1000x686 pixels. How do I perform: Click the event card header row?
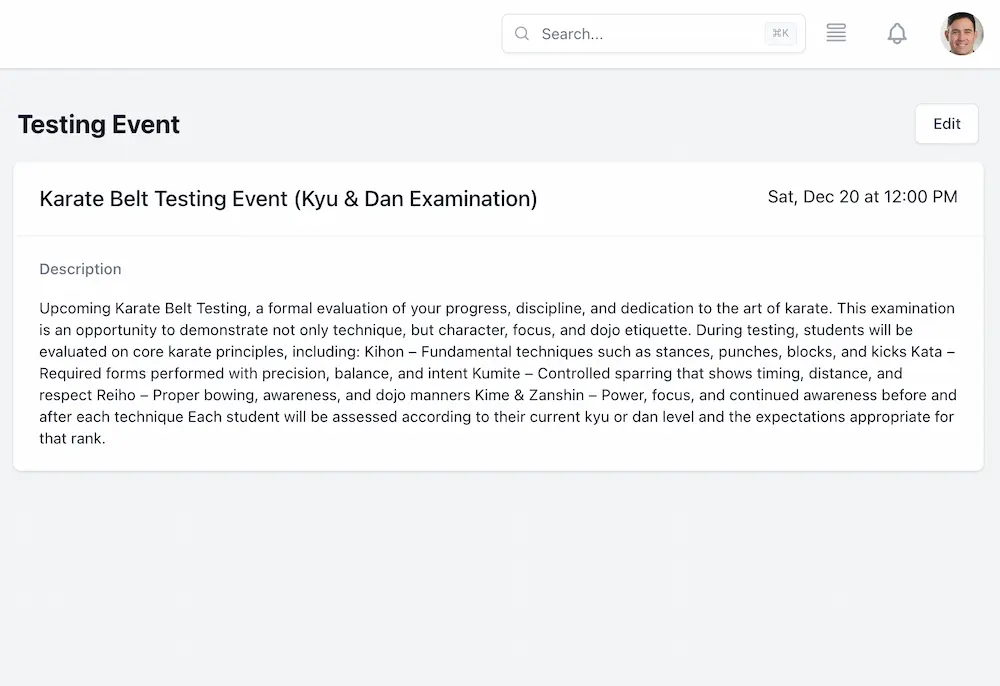tap(498, 198)
